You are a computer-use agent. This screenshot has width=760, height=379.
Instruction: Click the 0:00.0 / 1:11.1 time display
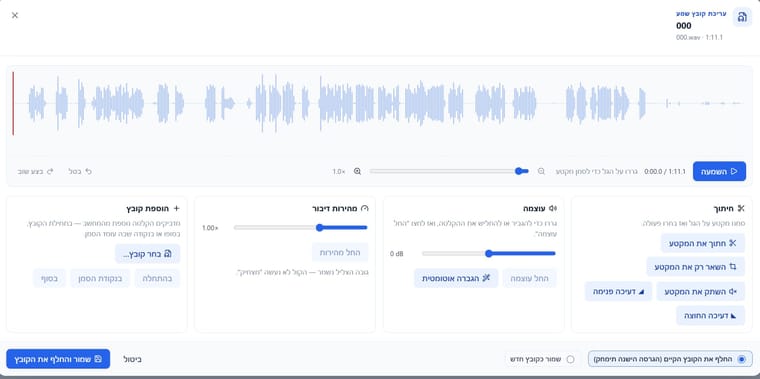665,171
